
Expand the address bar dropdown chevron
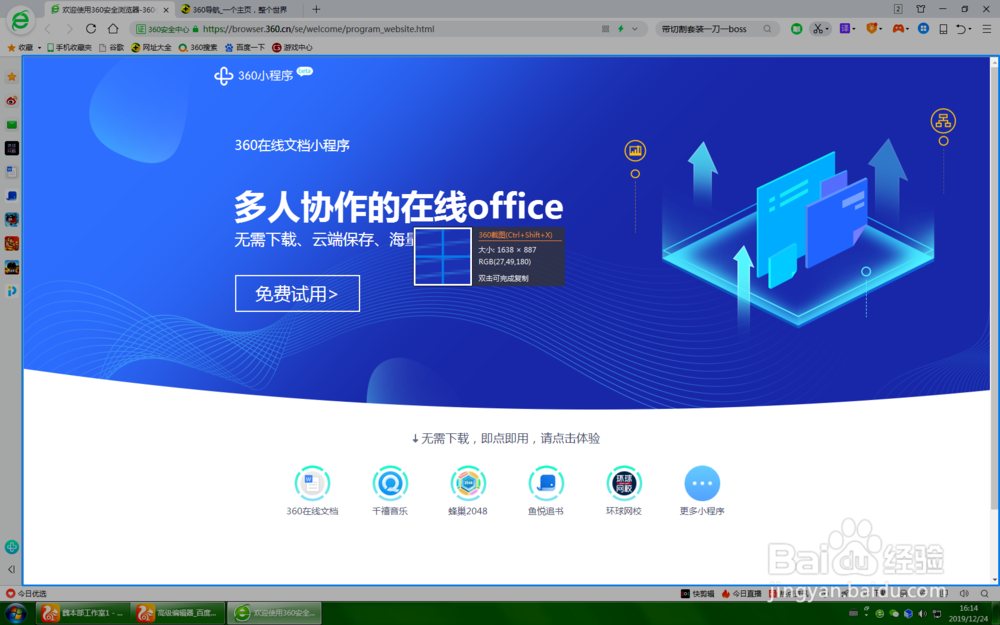coord(635,29)
